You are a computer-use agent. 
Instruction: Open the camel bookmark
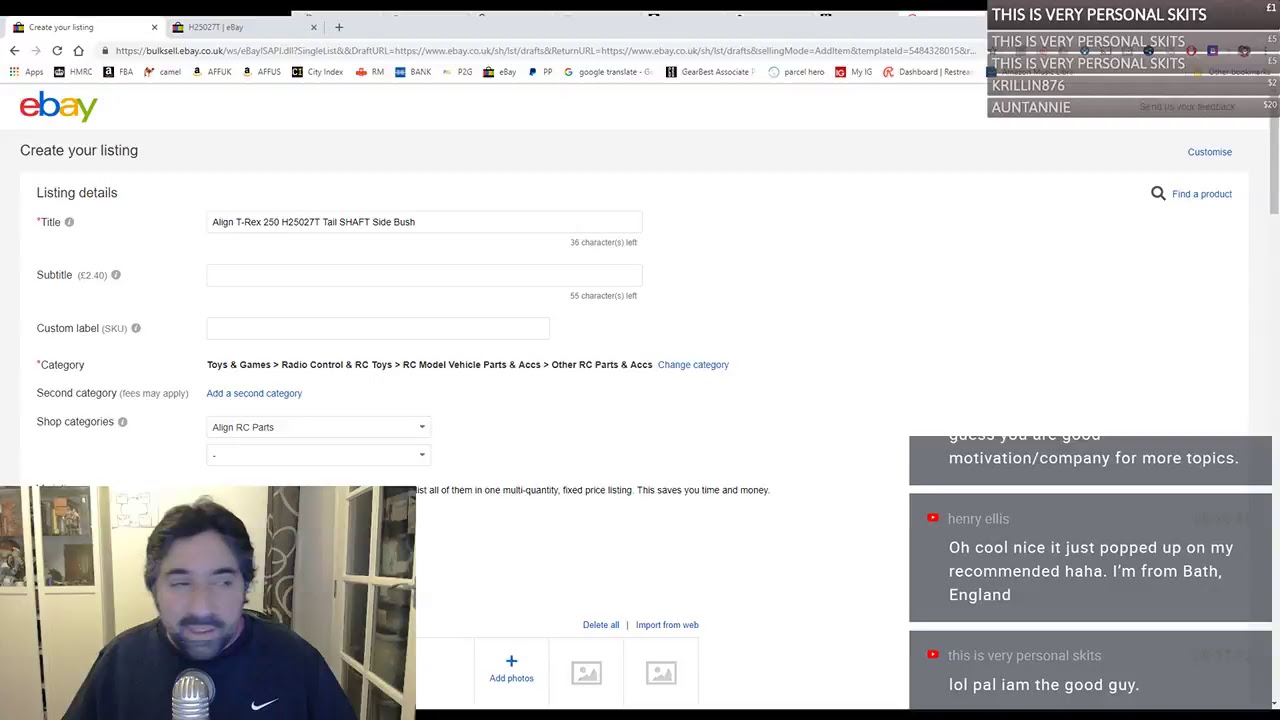click(x=162, y=72)
